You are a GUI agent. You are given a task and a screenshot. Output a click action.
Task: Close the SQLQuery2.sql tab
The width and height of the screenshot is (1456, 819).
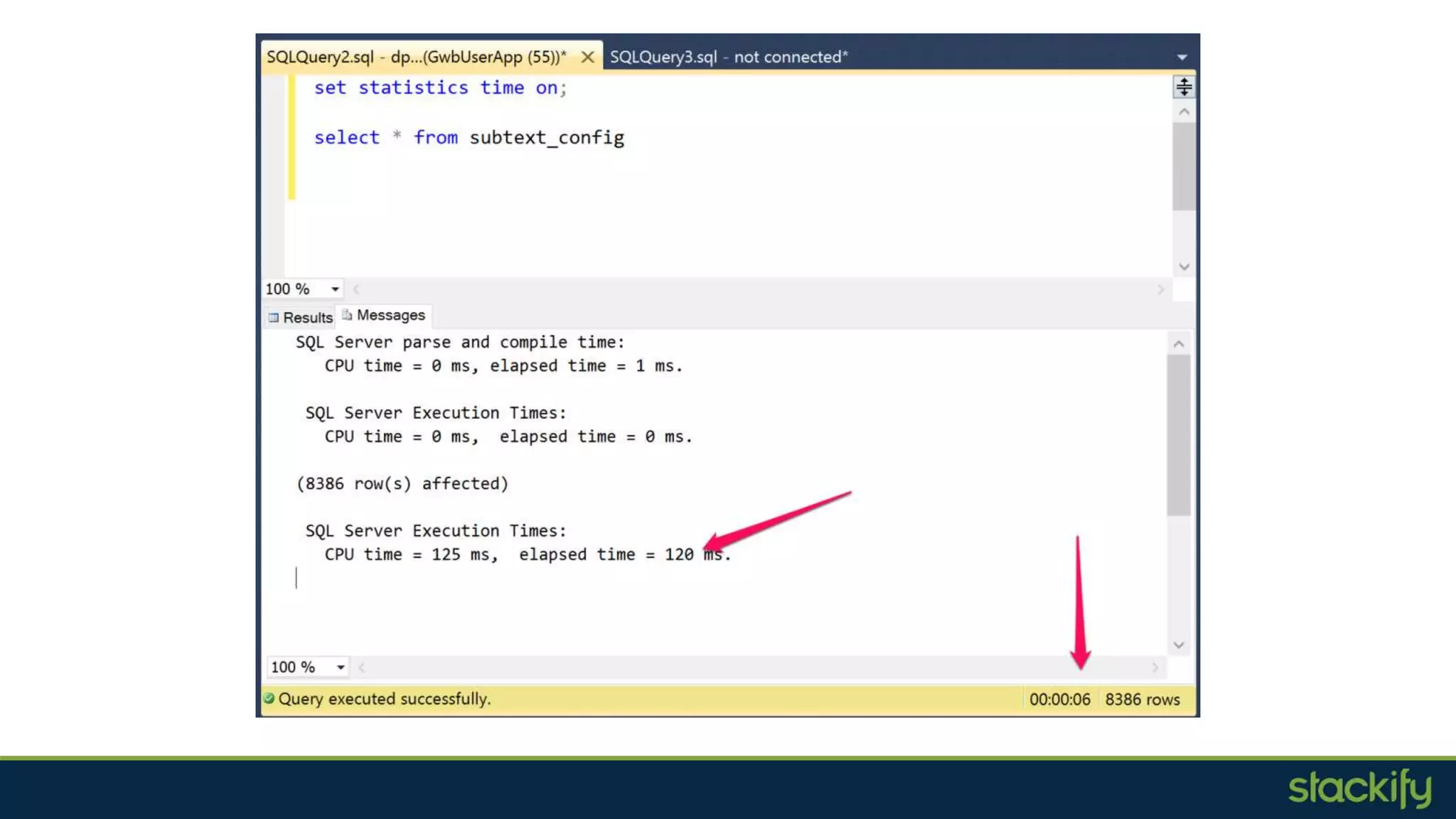tap(587, 57)
